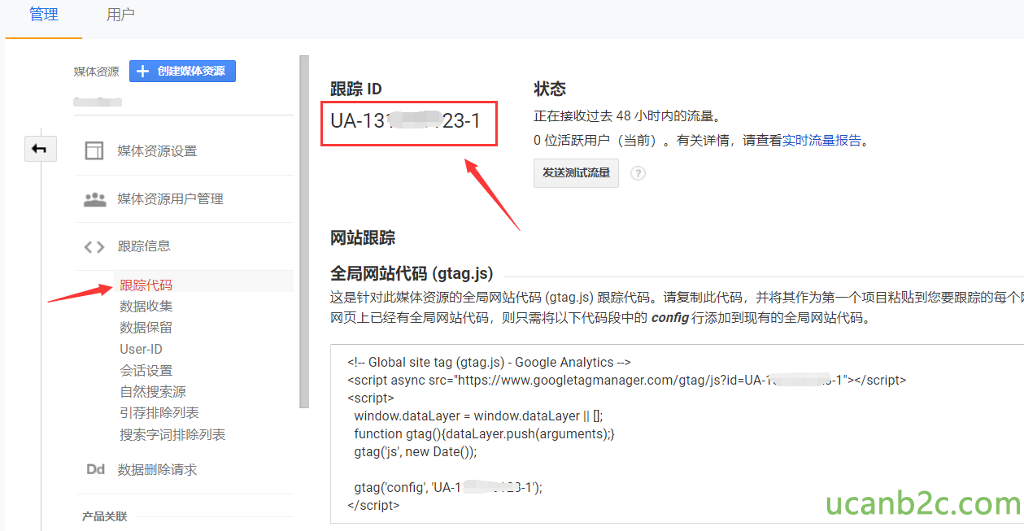Screen dimensions: 1024x531
Task: Select 搜索字词排除列表 submenu item
Action: coord(172,435)
